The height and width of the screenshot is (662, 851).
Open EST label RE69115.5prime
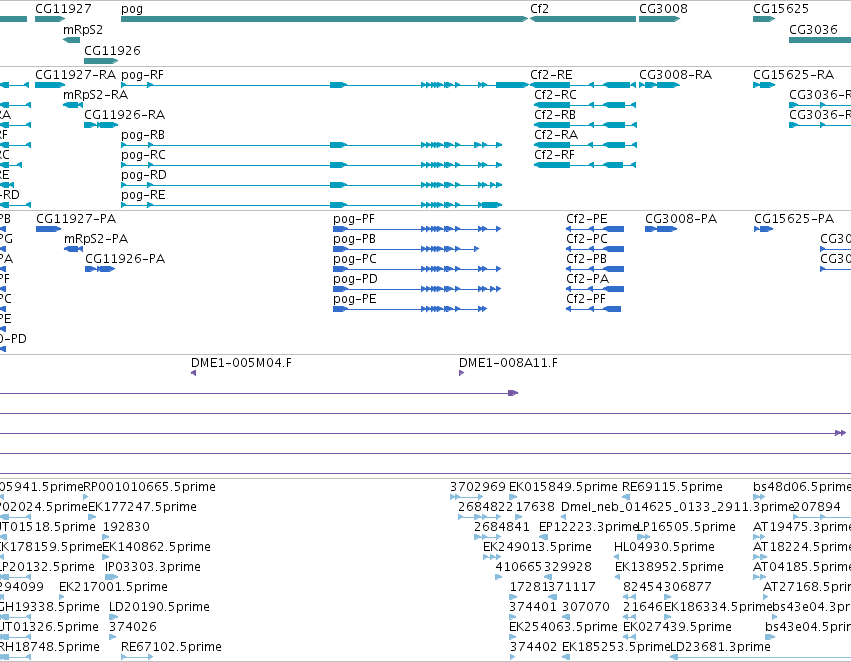click(672, 487)
